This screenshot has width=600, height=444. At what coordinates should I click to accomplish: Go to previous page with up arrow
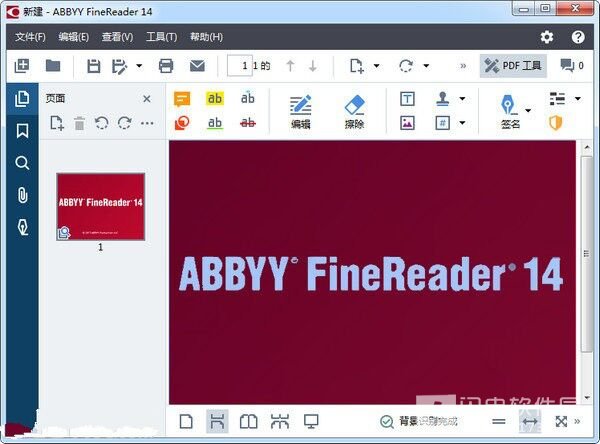pyautogui.click(x=290, y=66)
